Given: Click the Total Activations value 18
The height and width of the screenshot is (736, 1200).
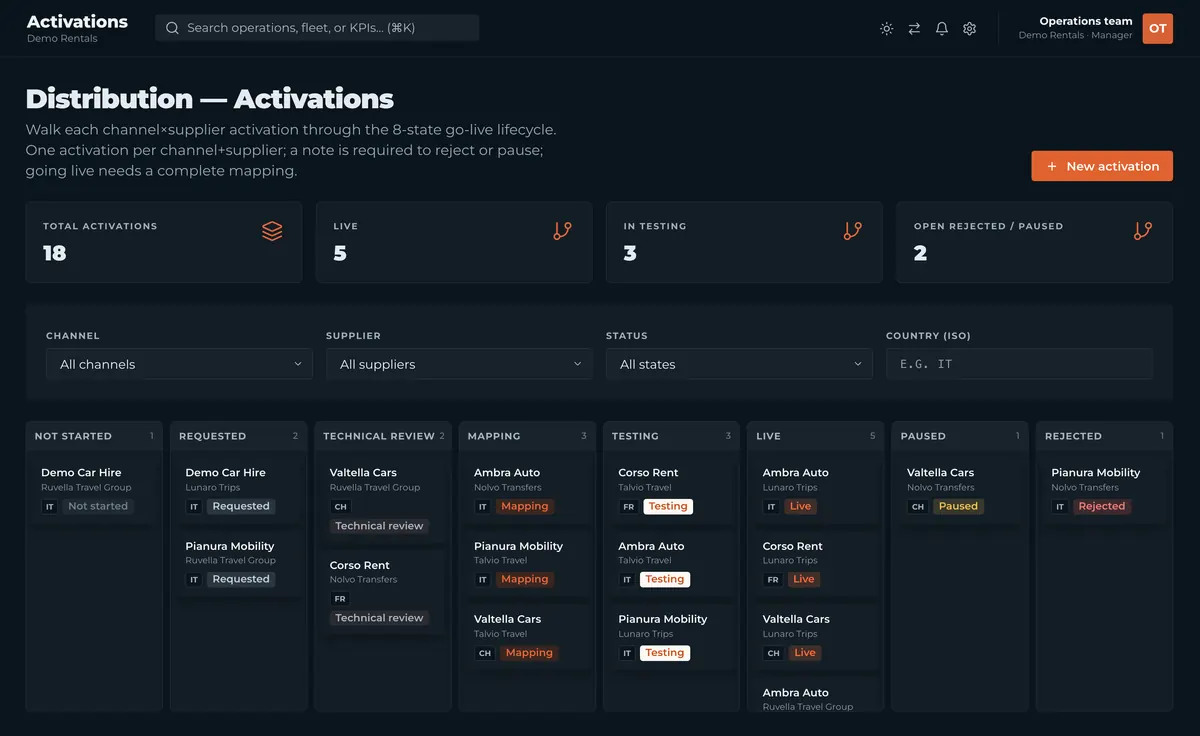Looking at the screenshot, I should [54, 254].
